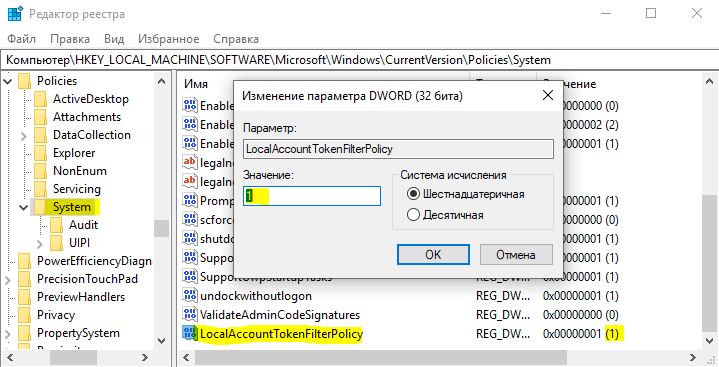Click the values pane horizontal scrollbar thumb

pos(381,357)
